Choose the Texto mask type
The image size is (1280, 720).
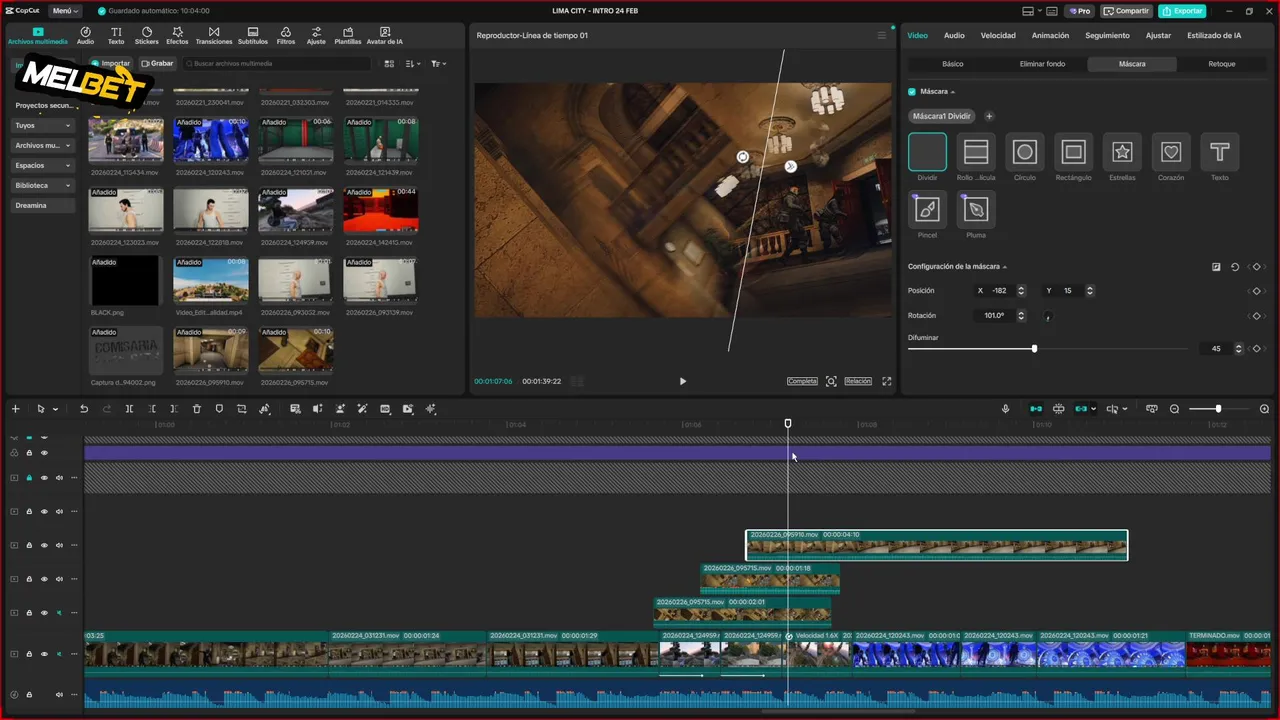1220,152
